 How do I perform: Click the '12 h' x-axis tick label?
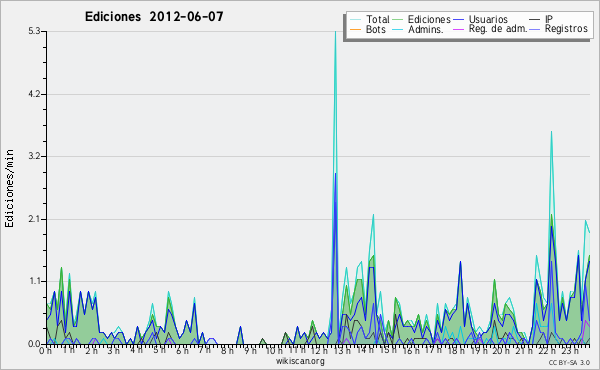click(319, 350)
